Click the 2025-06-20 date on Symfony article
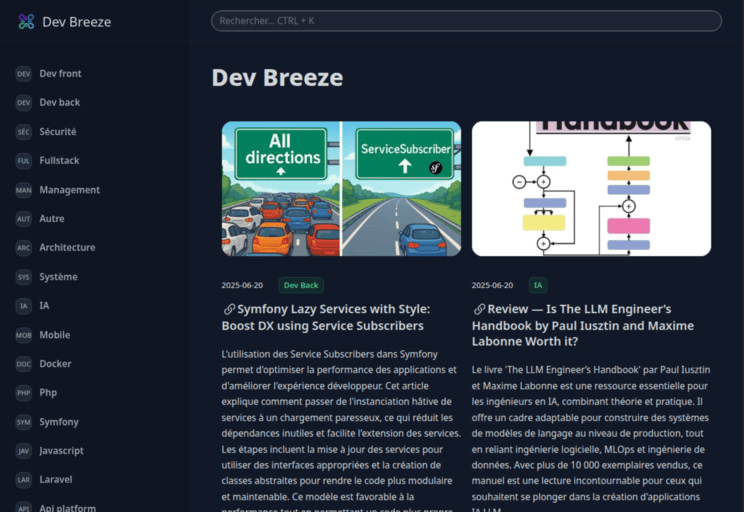Screen dimensions: 744x512 pos(242,285)
